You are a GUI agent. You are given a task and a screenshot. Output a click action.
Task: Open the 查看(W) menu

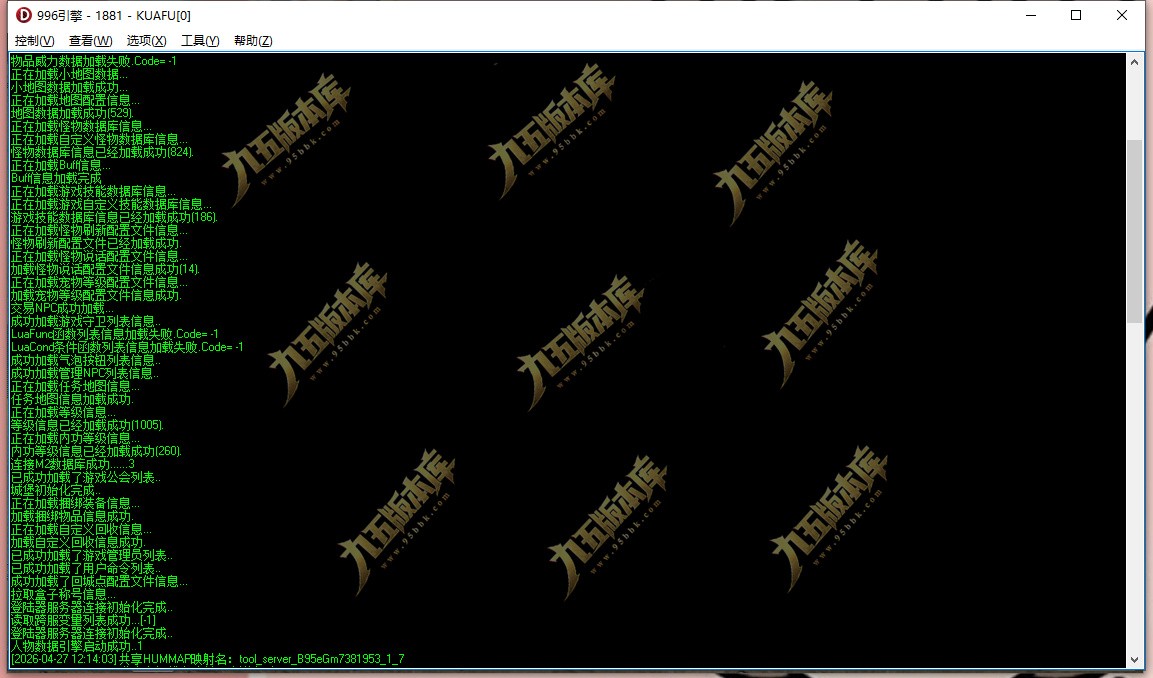(90, 40)
